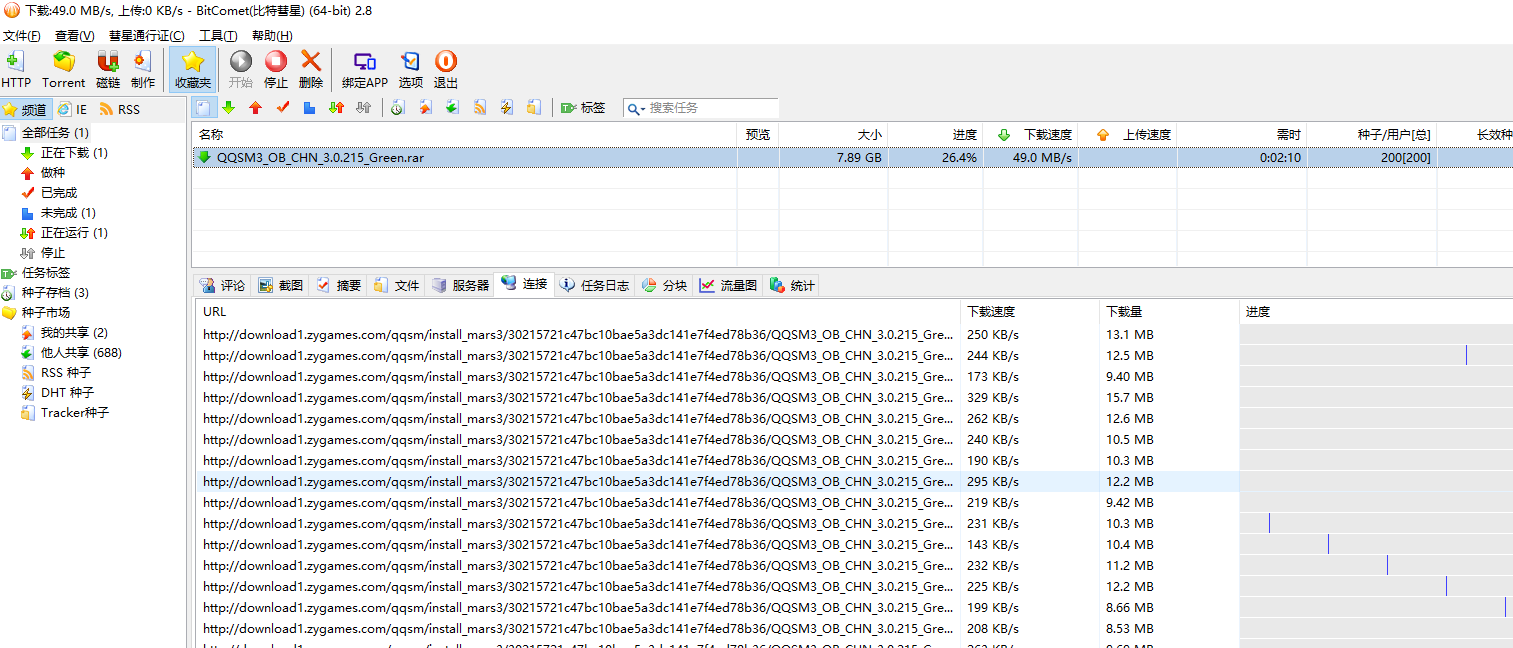This screenshot has width=1513, height=648.
Task: Click the 制作 make-torrent toolbar icon
Action: 143,69
